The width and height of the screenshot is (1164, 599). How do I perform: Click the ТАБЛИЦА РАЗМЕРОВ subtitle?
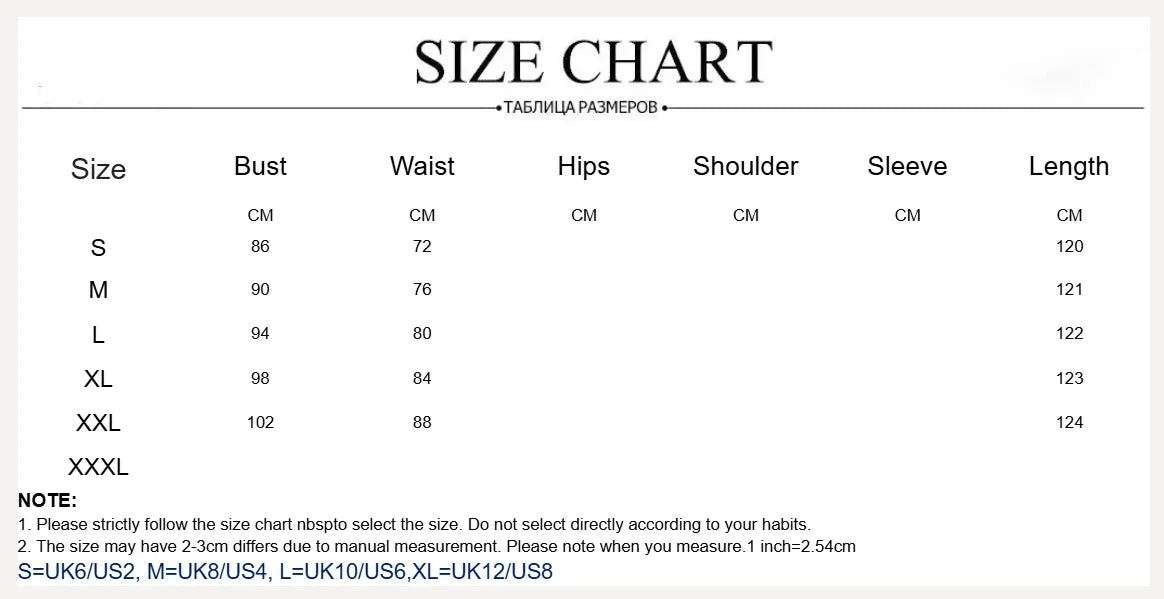click(582, 107)
